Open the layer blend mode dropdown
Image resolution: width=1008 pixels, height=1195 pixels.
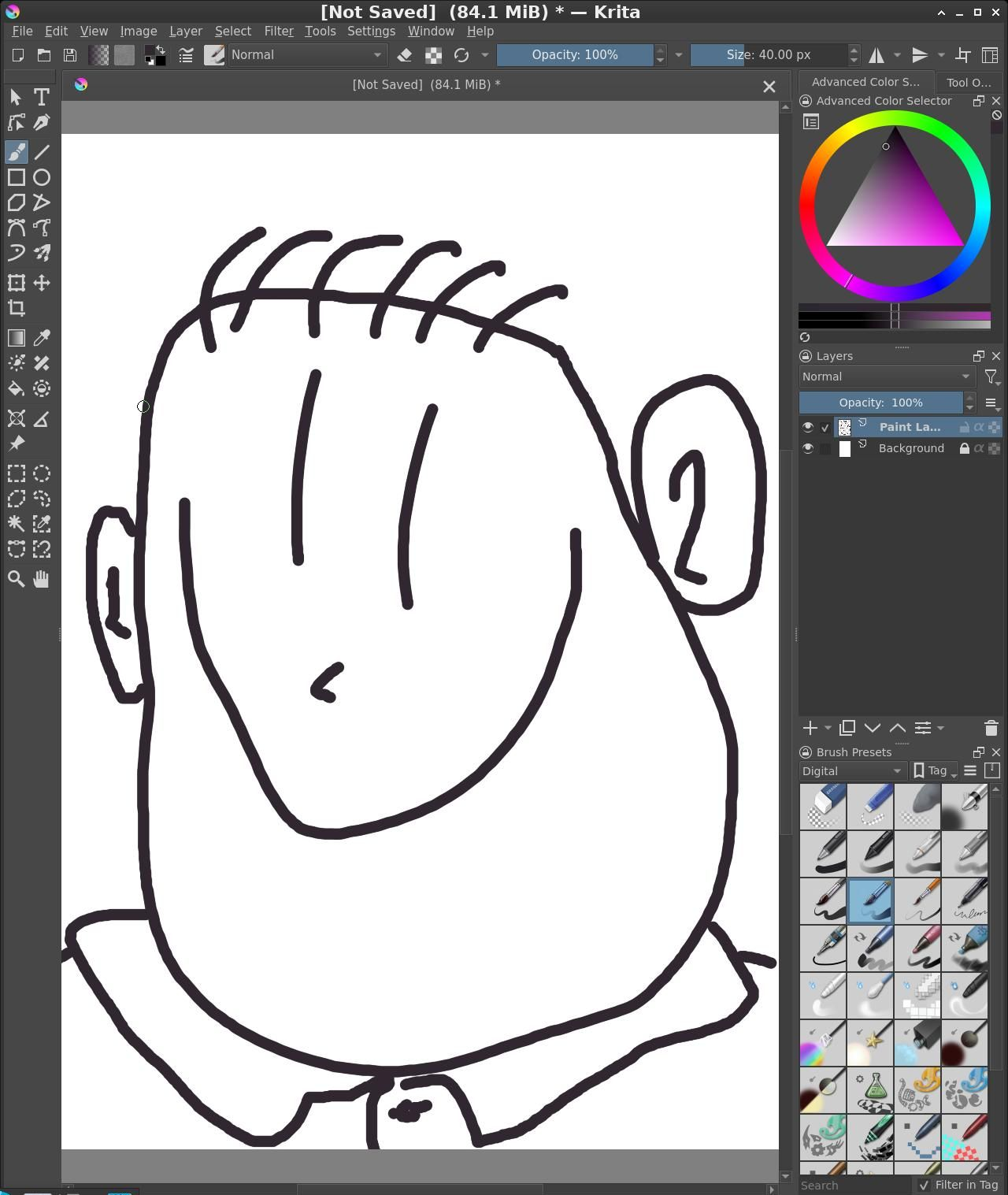point(886,377)
